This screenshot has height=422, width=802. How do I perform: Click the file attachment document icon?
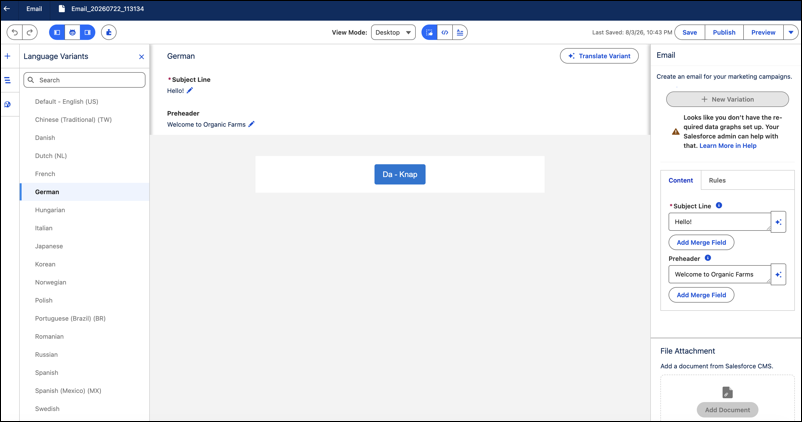click(x=727, y=392)
